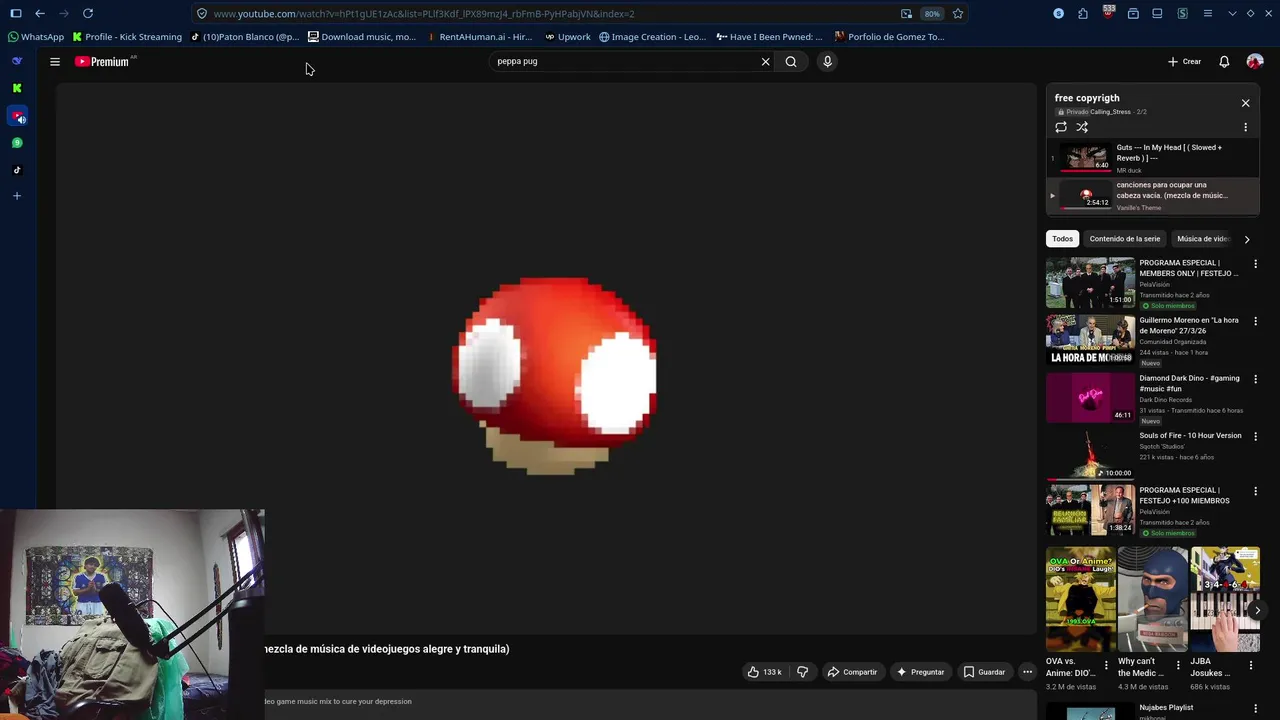Open the YouTube hamburger guide menu
The height and width of the screenshot is (720, 1280).
click(55, 62)
